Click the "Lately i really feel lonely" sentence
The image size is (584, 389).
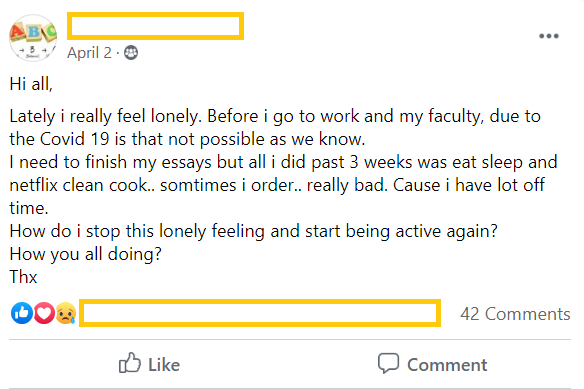105,116
